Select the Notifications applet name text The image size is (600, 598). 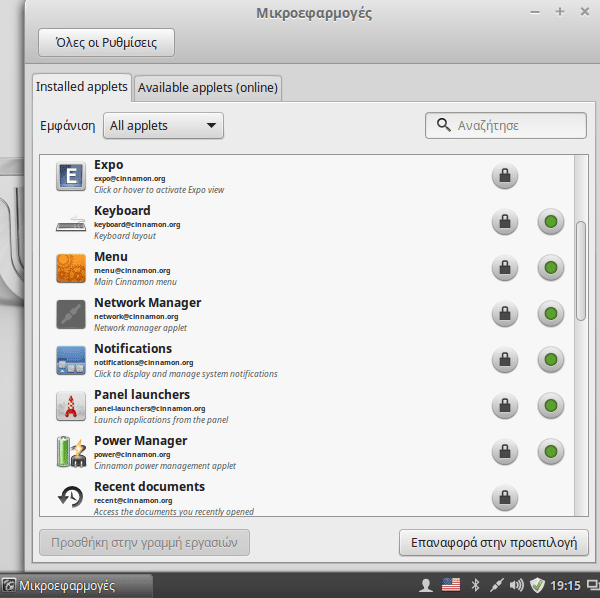(x=133, y=349)
